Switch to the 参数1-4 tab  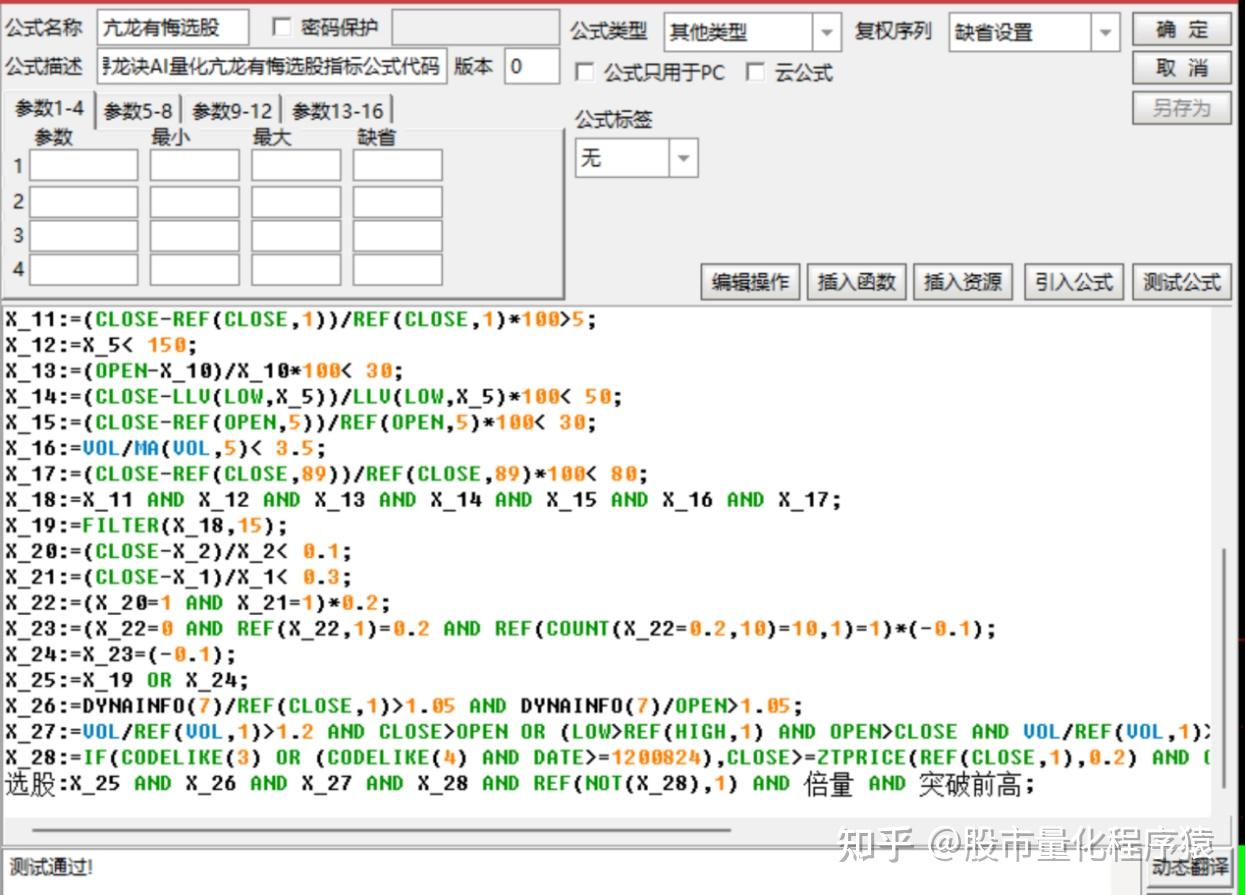(49, 109)
